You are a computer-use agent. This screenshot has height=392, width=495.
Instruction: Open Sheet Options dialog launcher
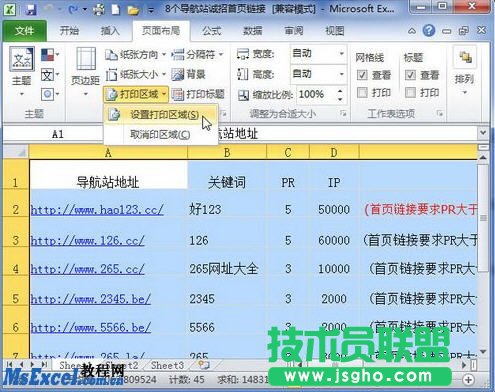440,114
